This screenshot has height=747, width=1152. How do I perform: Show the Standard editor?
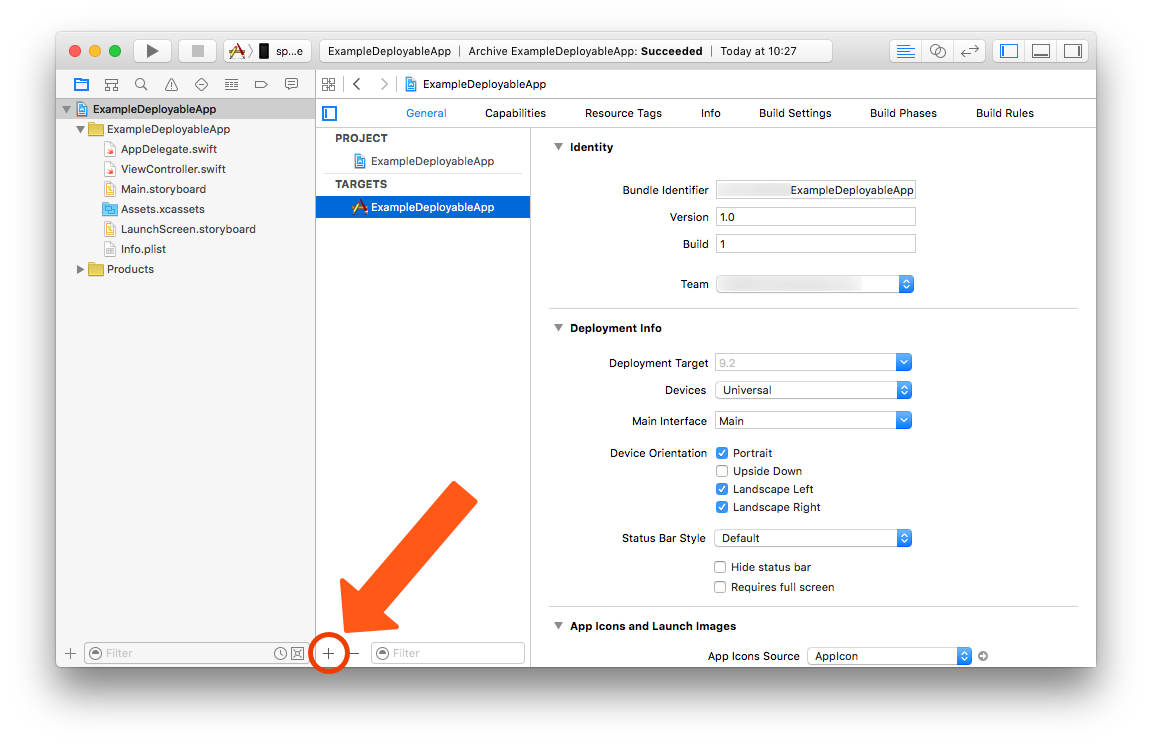pos(905,51)
